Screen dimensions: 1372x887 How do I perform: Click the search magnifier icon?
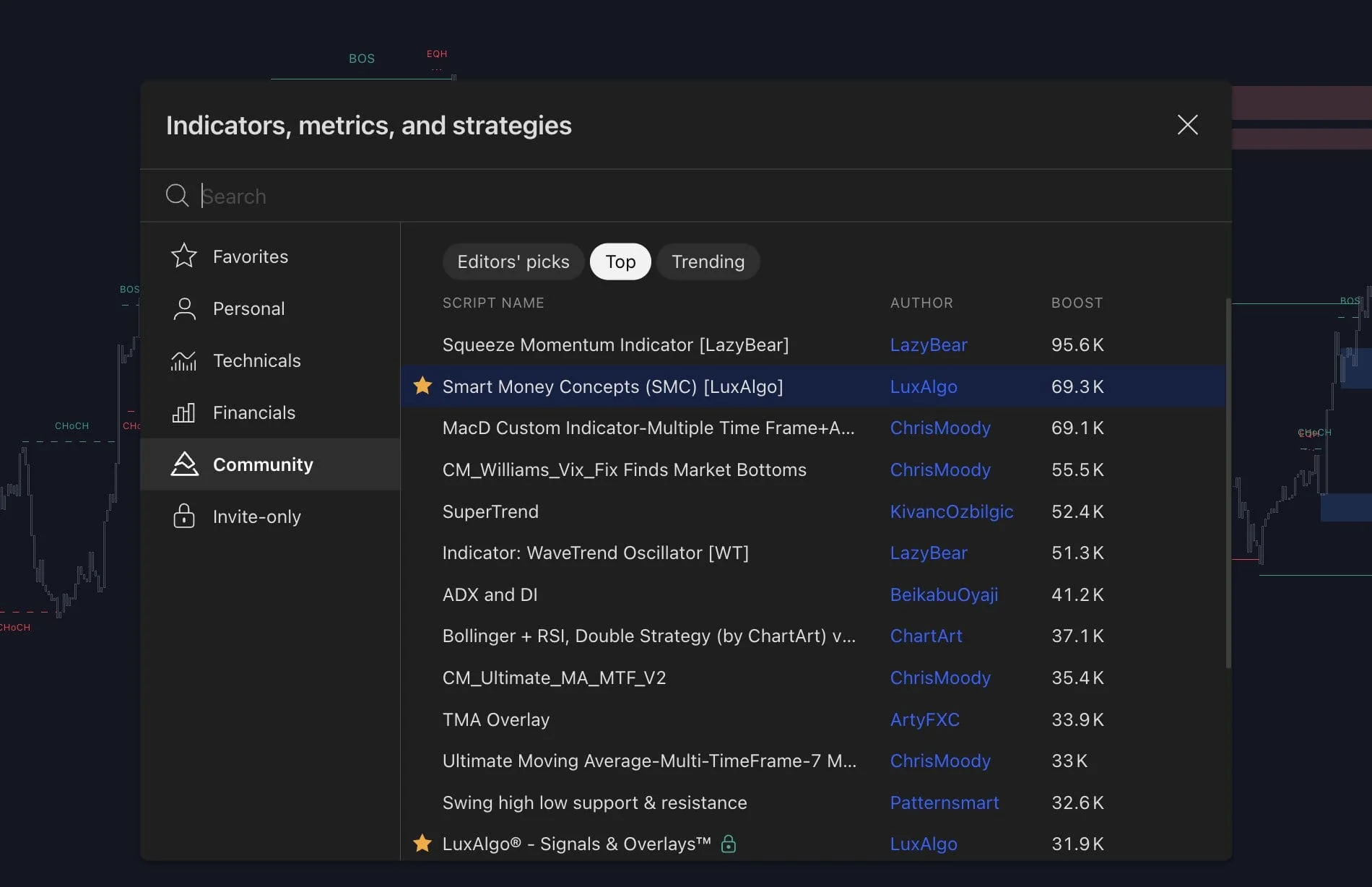[x=177, y=195]
